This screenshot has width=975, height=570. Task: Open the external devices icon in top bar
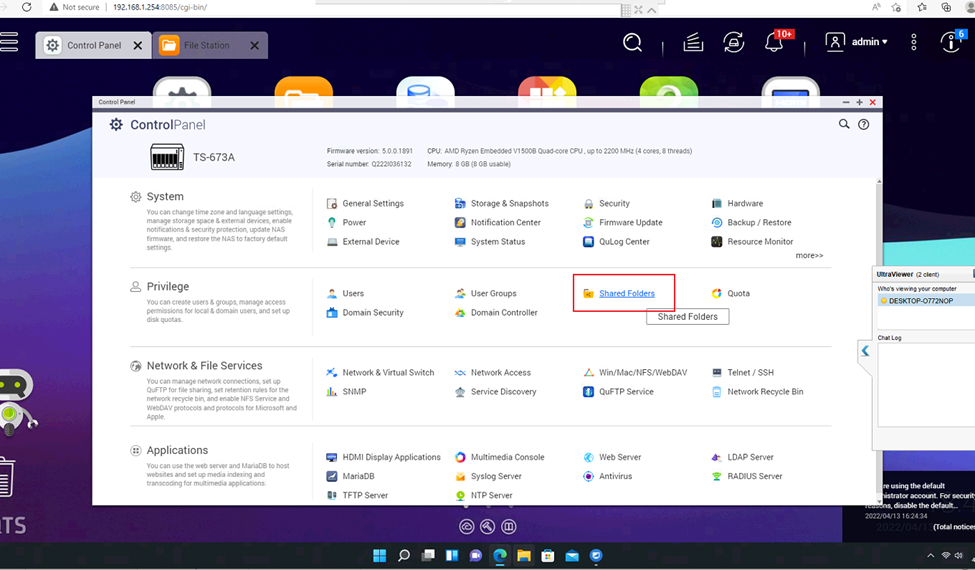coord(734,42)
